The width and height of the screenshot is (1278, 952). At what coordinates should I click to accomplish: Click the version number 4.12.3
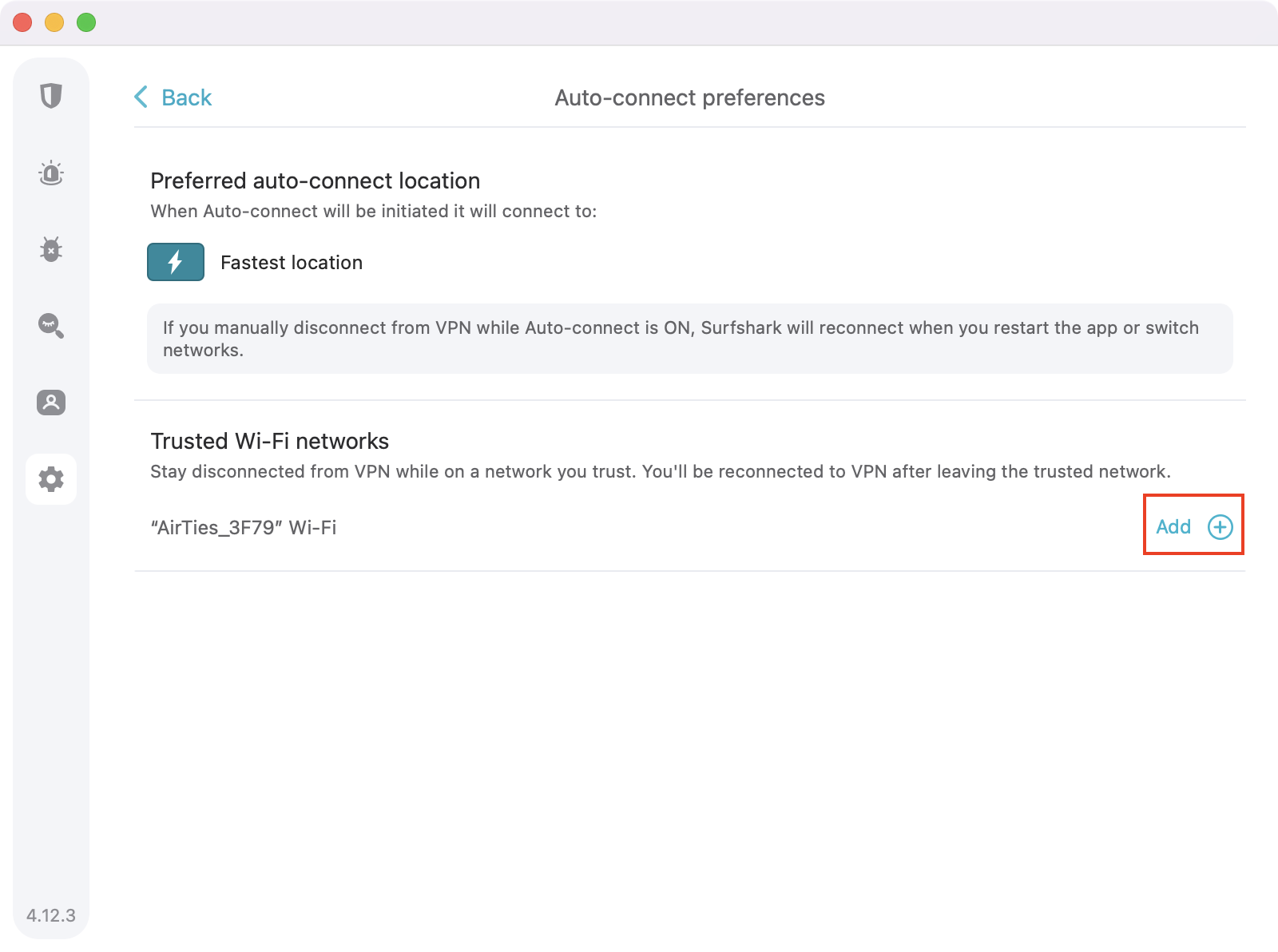tap(51, 915)
